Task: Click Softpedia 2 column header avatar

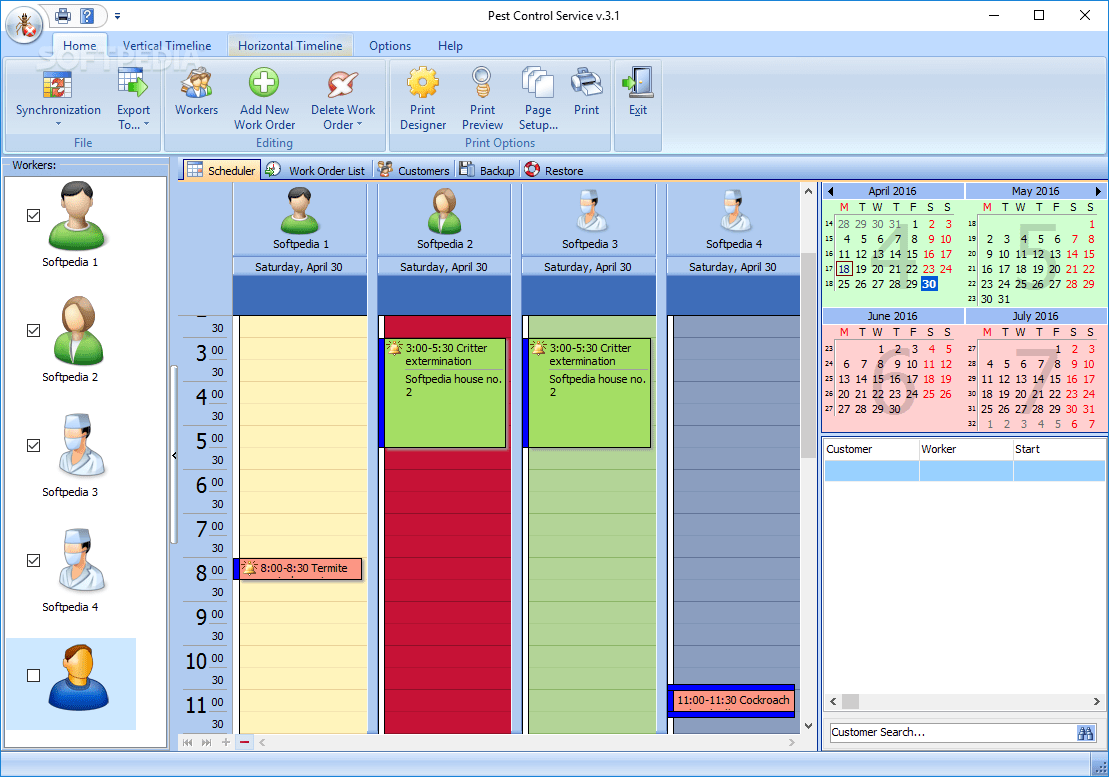Action: click(x=444, y=211)
